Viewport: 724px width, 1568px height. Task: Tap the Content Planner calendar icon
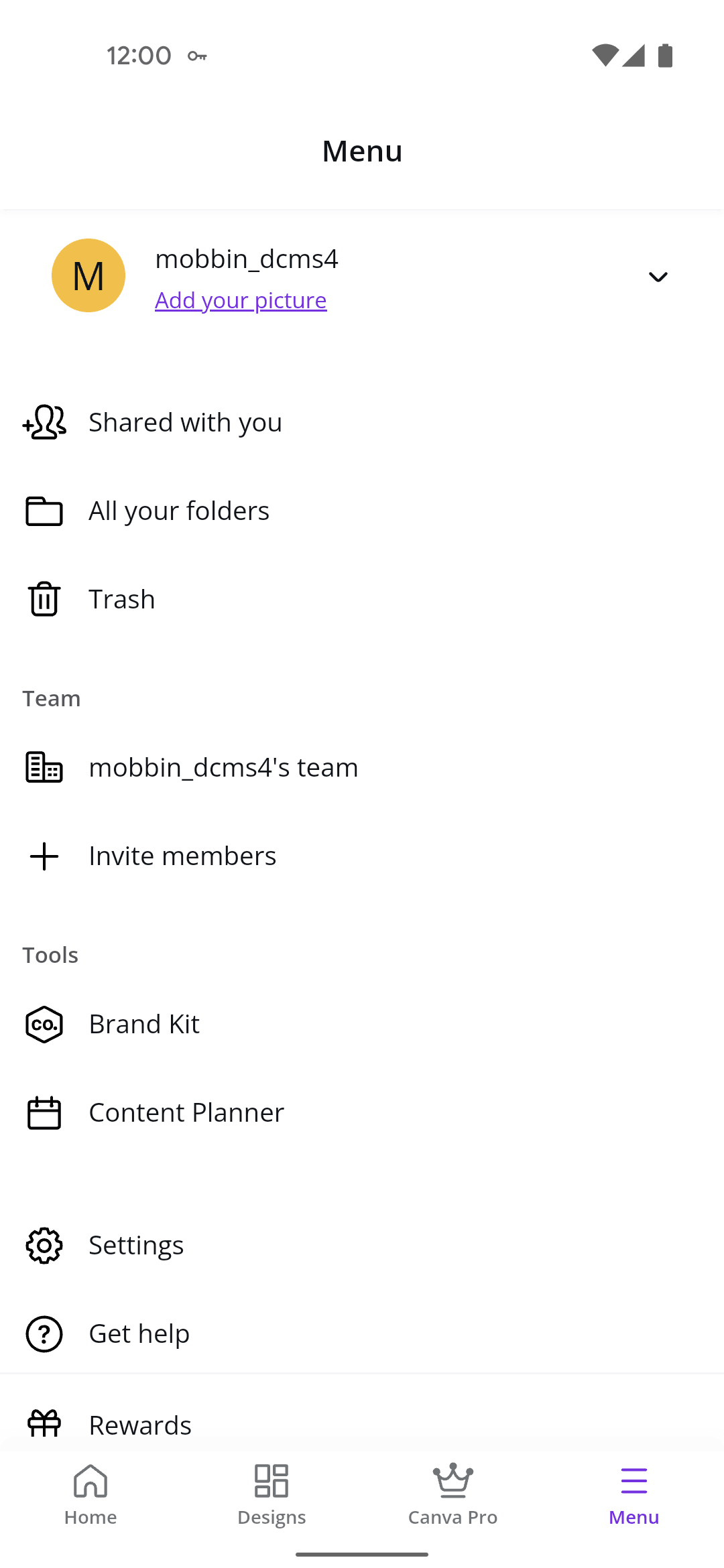44,1113
